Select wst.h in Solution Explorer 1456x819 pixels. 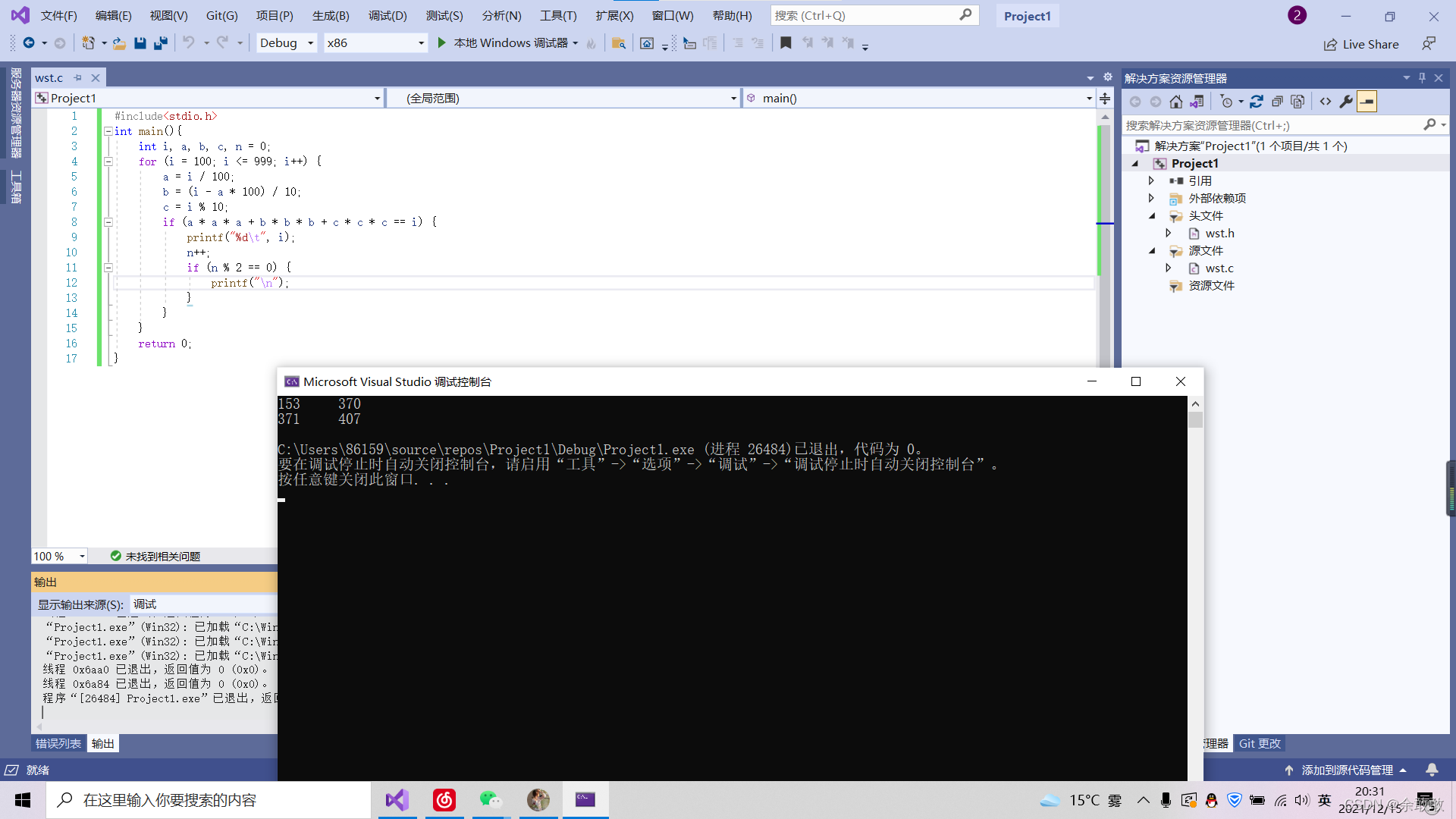(x=1219, y=234)
